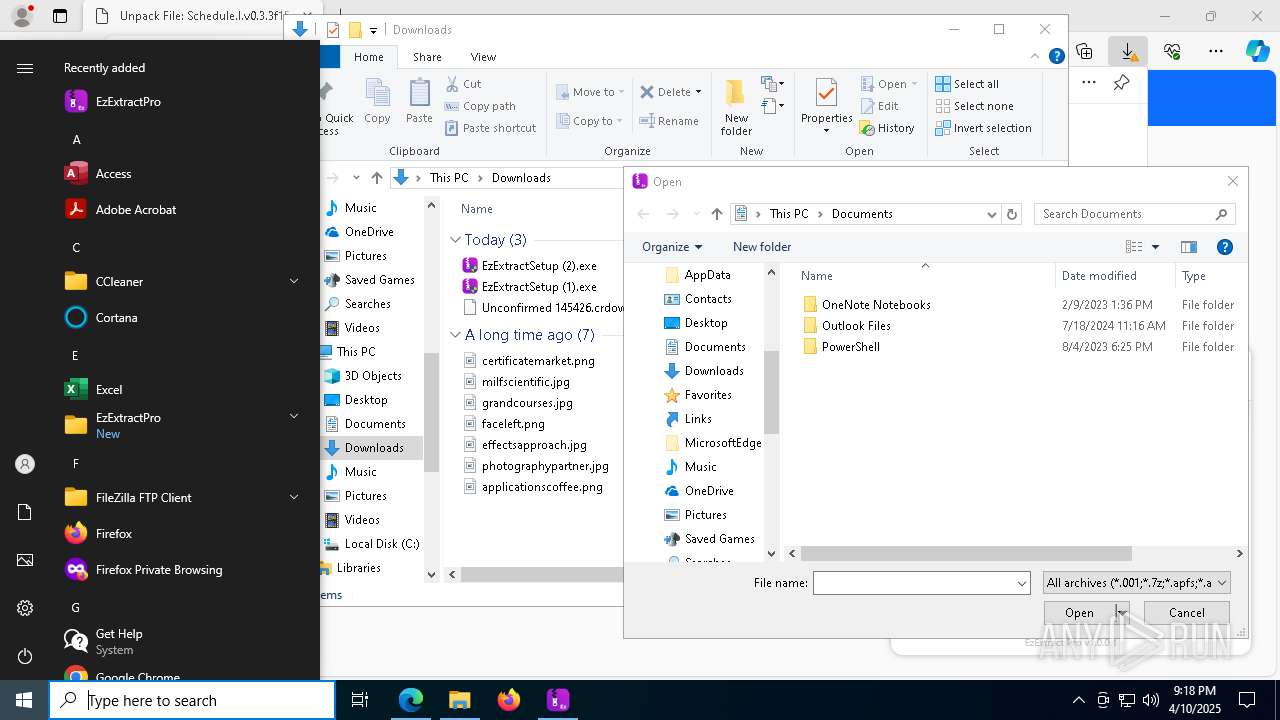This screenshot has height=720, width=1280.
Task: Open Delete dropdown arrow in ribbon
Action: [x=698, y=92]
